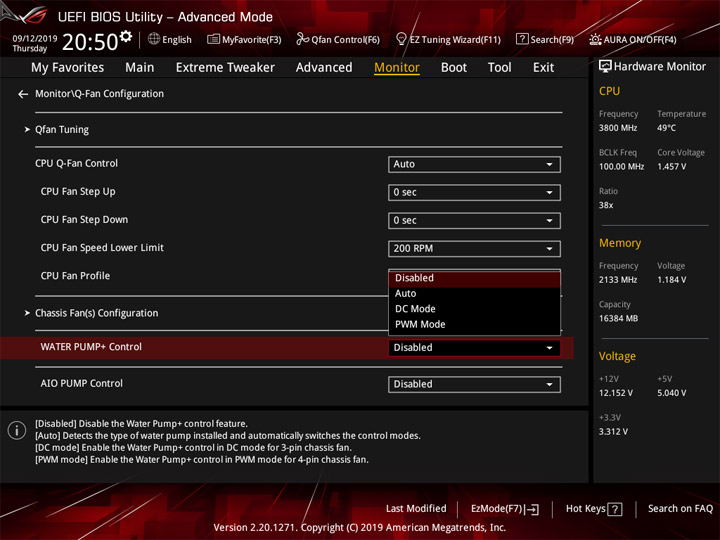
Task: Click the Hot Keys question mark icon
Action: 614,509
